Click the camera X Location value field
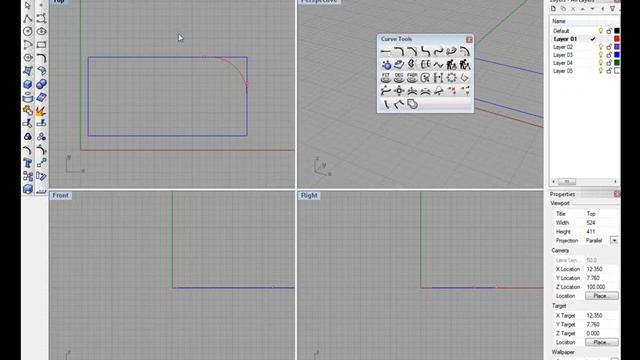 [602, 269]
